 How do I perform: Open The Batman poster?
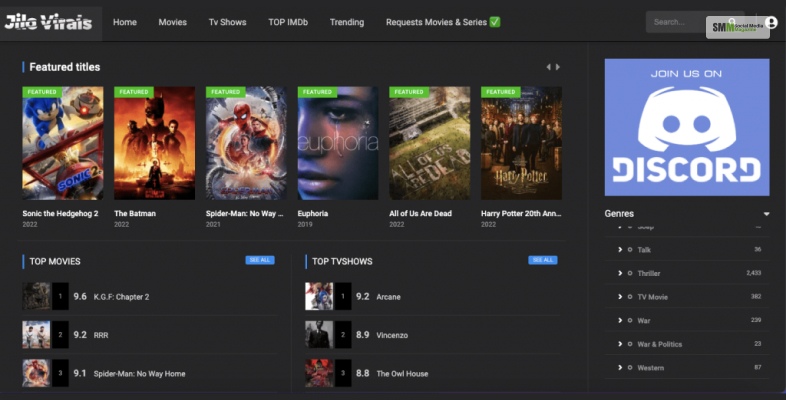pyautogui.click(x=154, y=143)
